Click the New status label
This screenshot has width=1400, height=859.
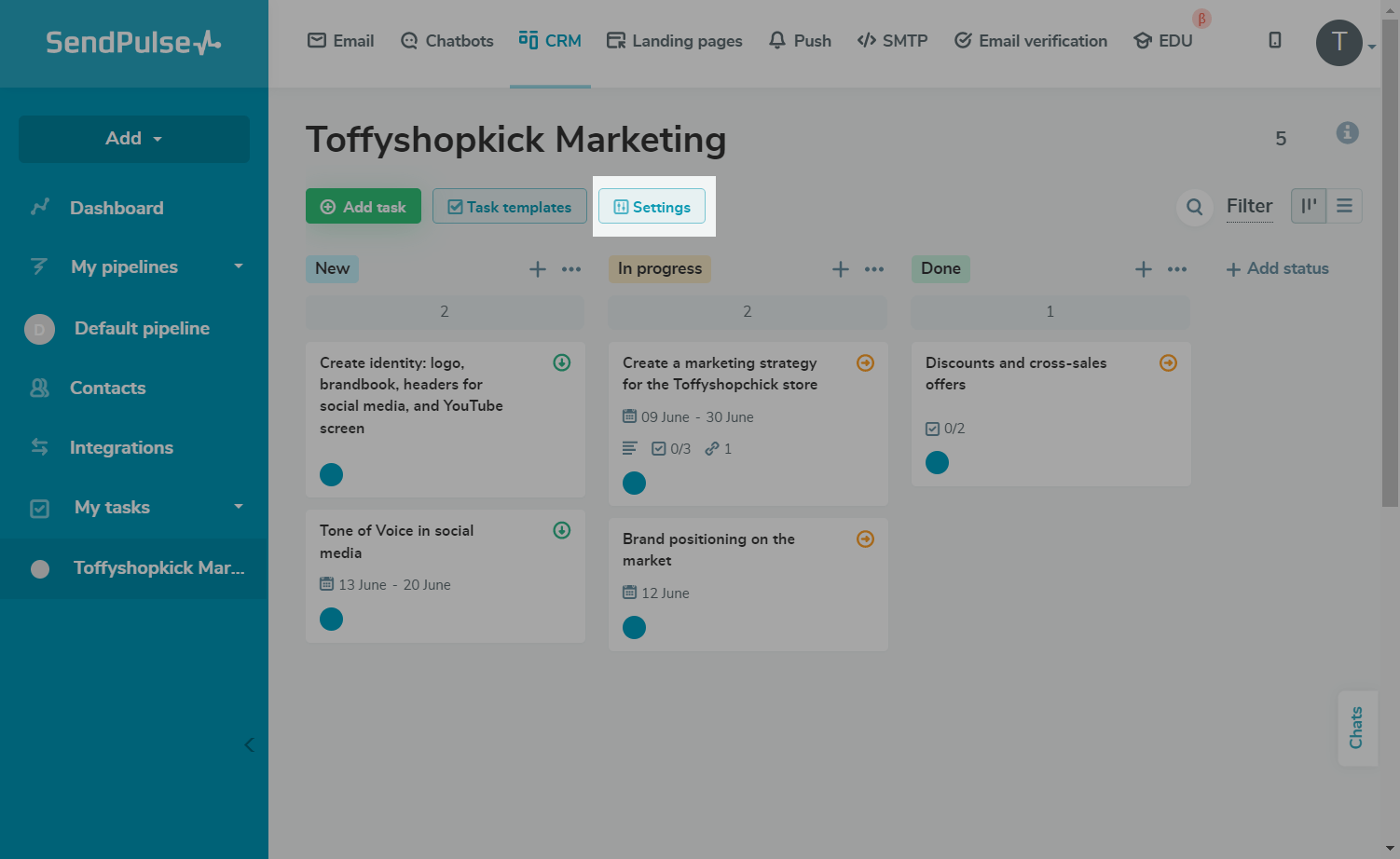click(x=333, y=268)
